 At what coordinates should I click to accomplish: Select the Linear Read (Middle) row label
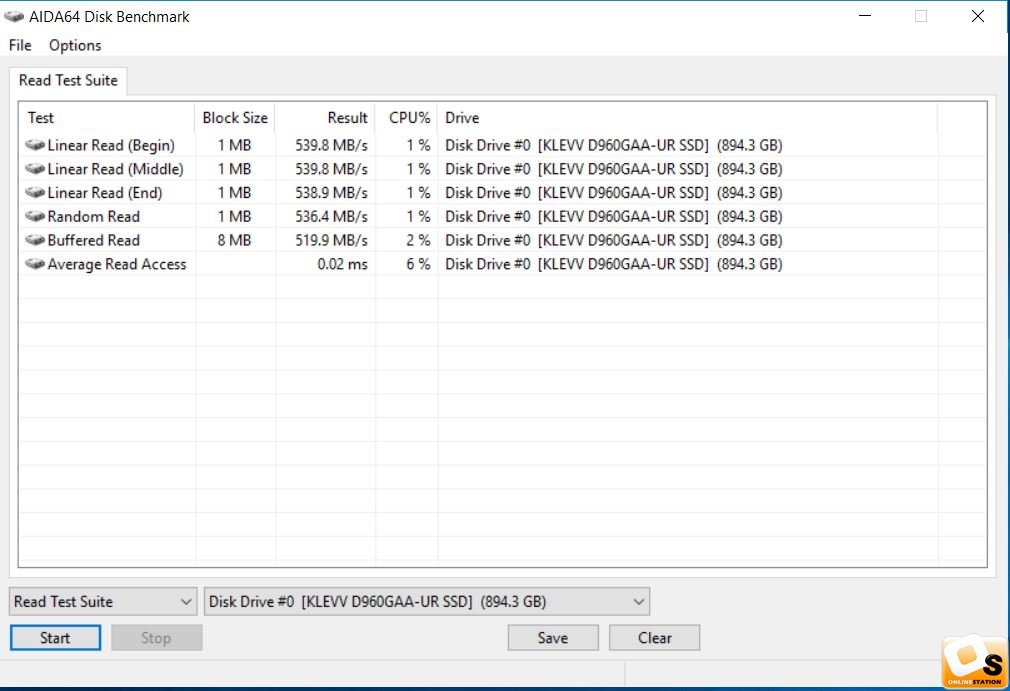click(115, 169)
